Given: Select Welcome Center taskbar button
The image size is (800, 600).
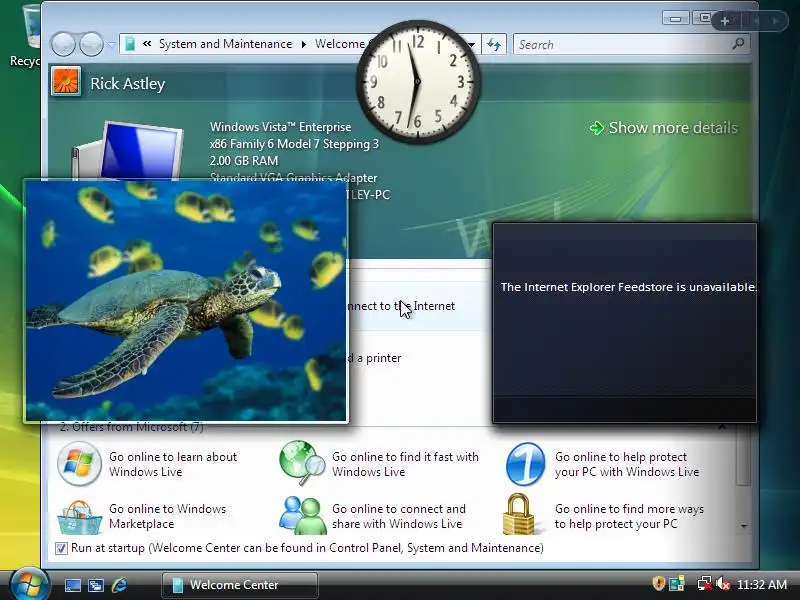Looking at the screenshot, I should point(240,585).
